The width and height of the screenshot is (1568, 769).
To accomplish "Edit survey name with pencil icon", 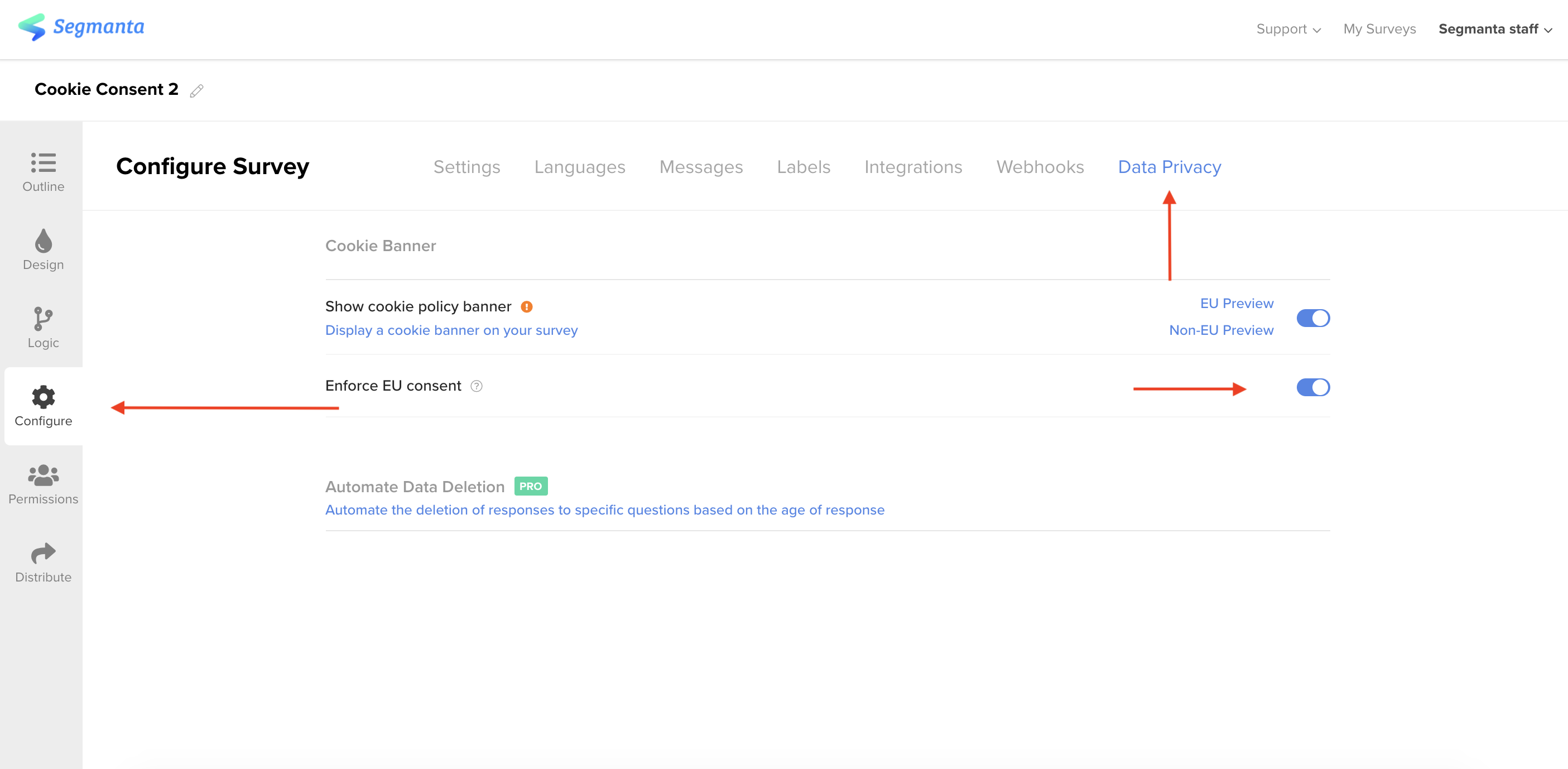I will tap(196, 91).
